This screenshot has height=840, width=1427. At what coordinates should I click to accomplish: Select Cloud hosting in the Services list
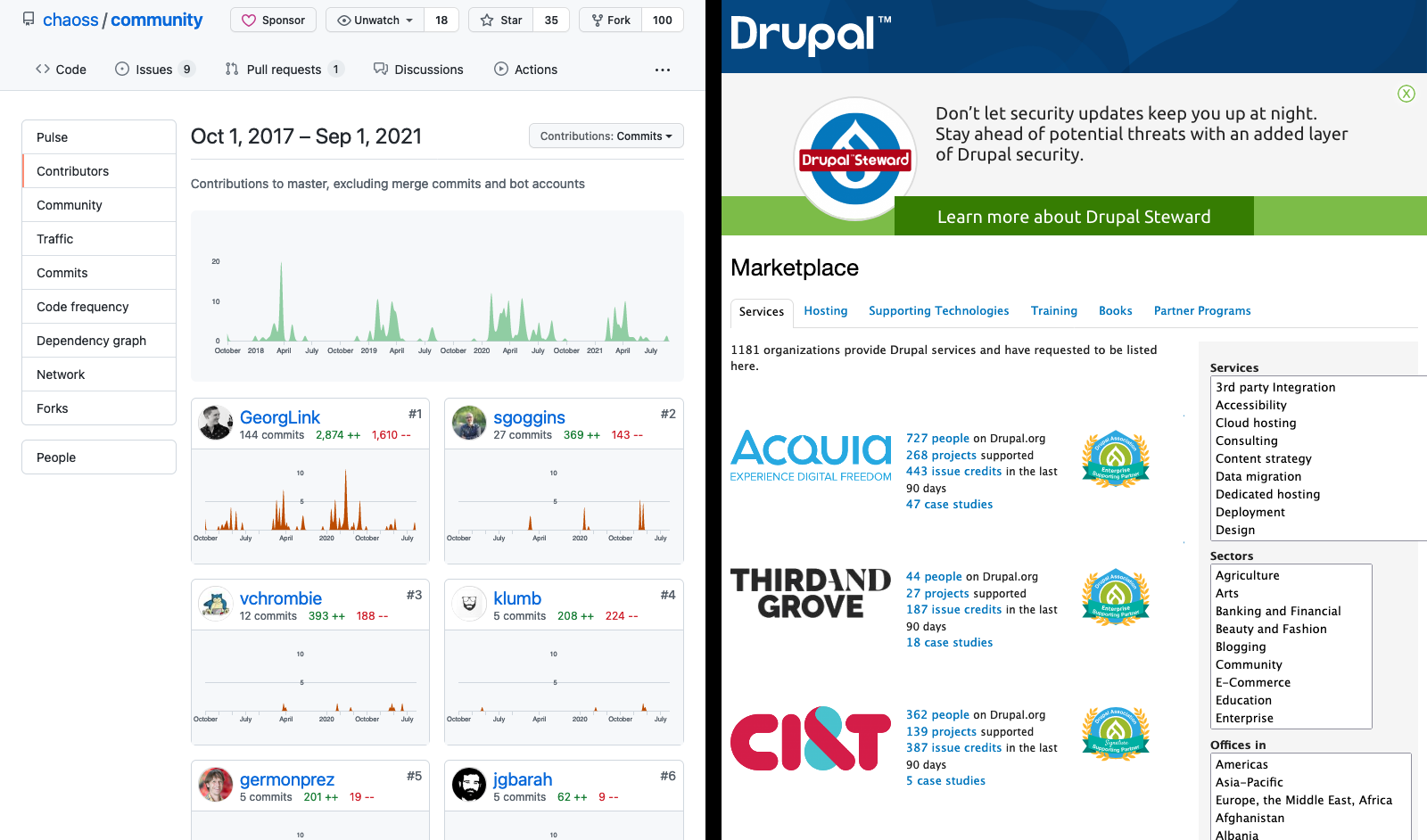(1256, 423)
